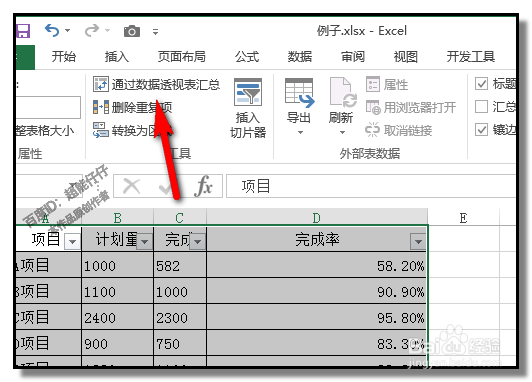Click the table name input box
Viewport: 532px width, 382px height.
[x=48, y=107]
